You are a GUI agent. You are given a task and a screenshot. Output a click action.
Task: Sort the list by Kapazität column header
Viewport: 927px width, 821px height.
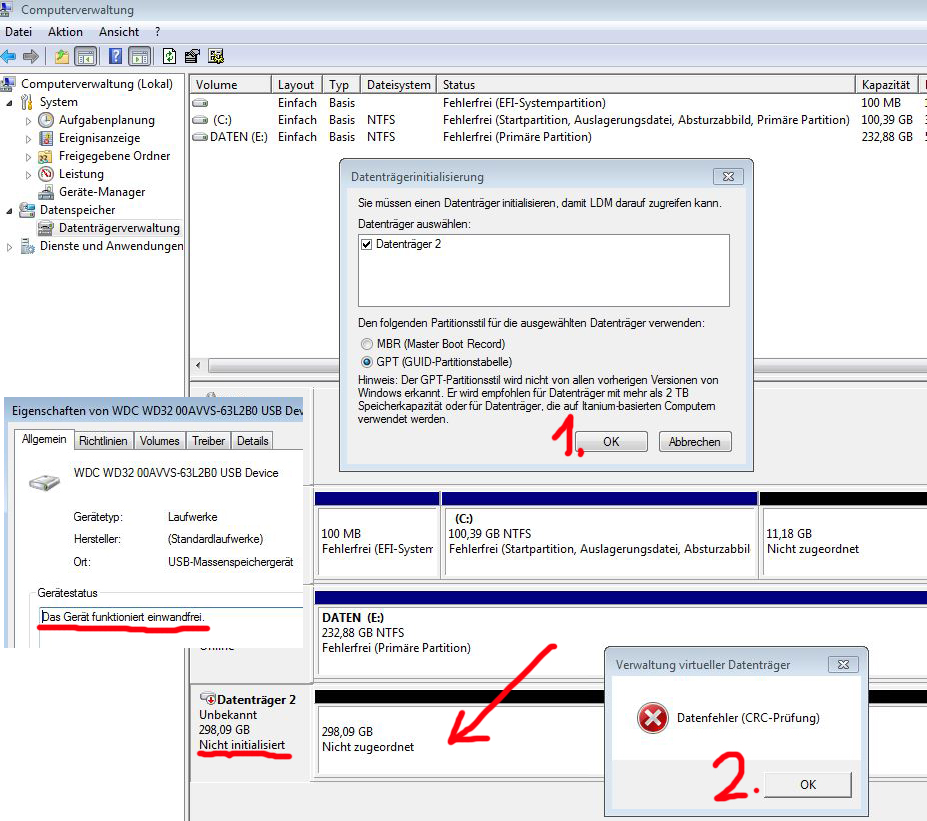pos(885,85)
